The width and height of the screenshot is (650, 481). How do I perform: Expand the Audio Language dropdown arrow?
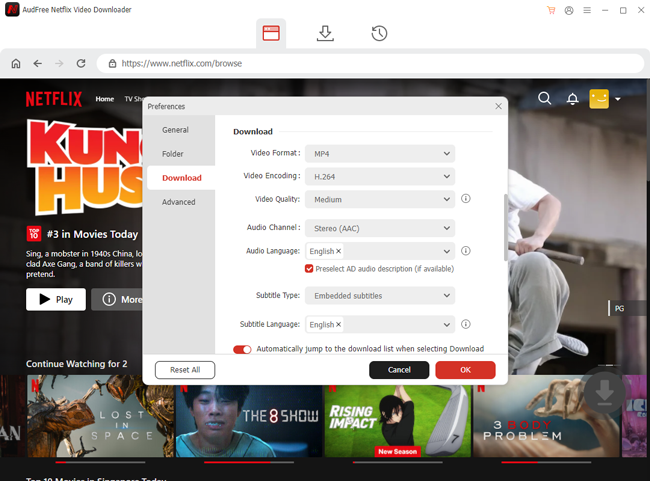446,251
